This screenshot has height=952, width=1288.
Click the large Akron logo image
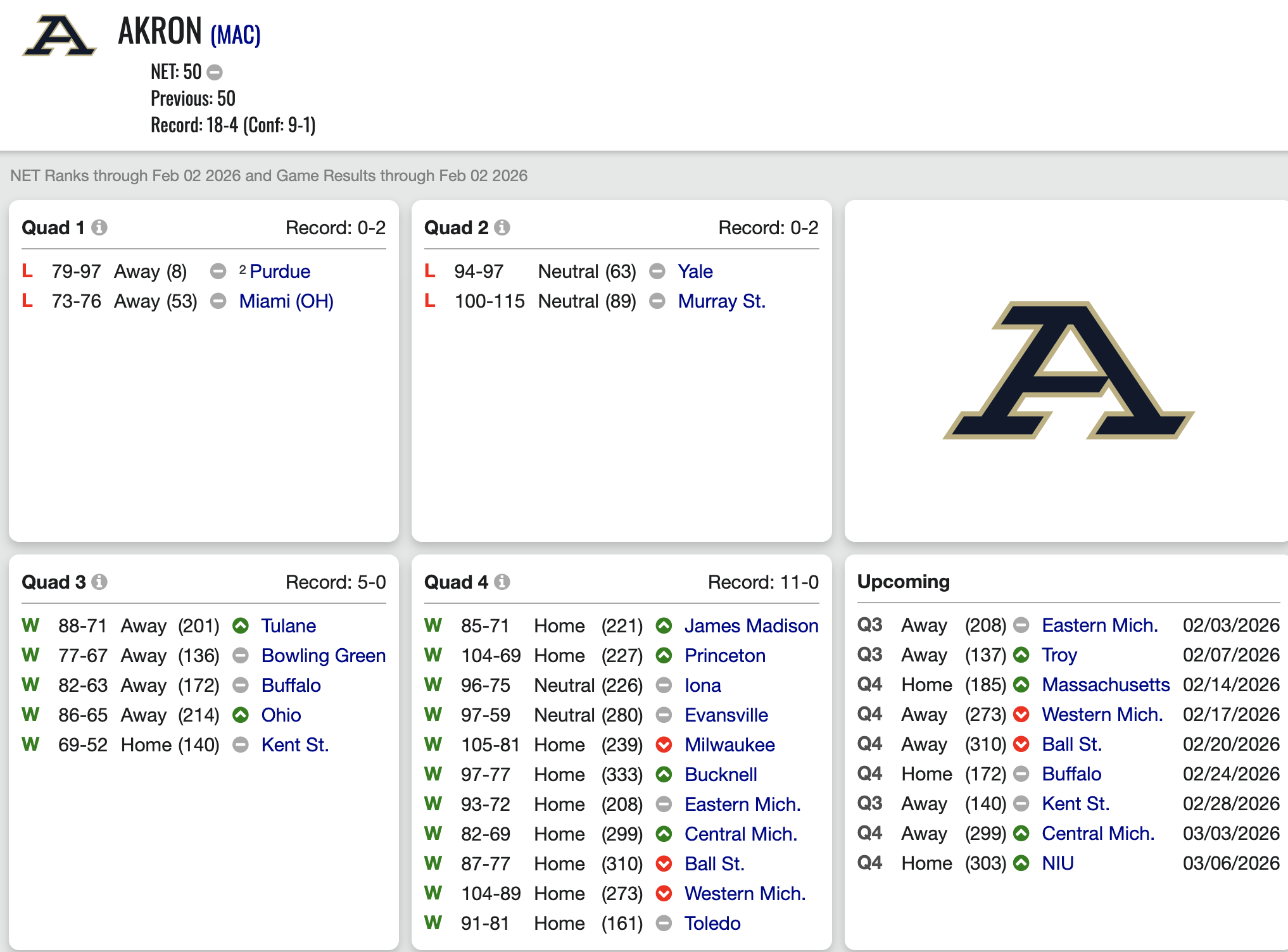coord(1068,371)
